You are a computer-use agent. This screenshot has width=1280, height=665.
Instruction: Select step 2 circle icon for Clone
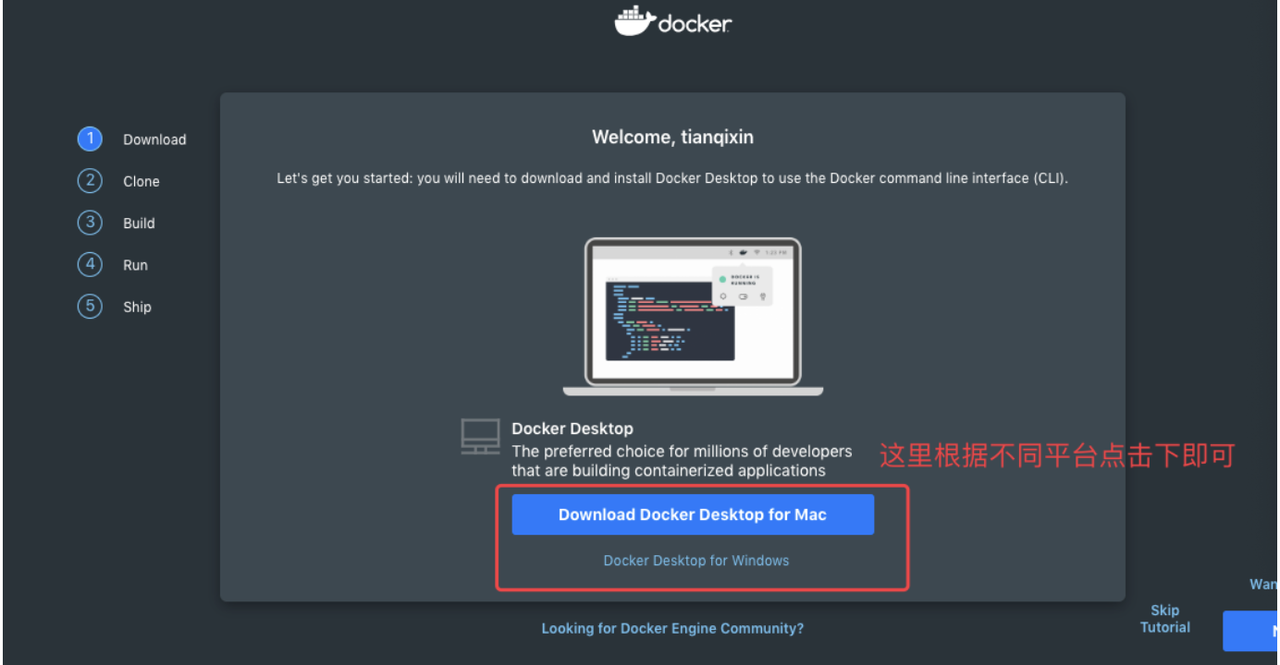pyautogui.click(x=90, y=181)
